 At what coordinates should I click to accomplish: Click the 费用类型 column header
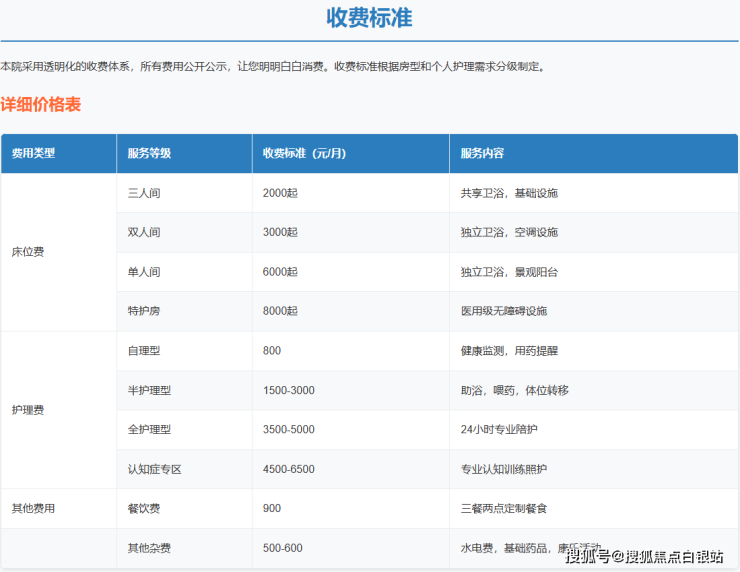pyautogui.click(x=33, y=154)
